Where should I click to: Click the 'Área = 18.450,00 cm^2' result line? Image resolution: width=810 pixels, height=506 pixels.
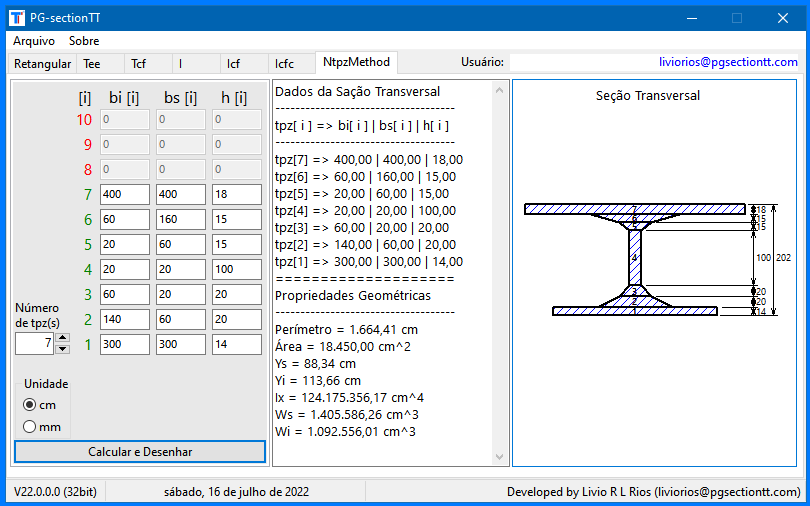point(343,347)
